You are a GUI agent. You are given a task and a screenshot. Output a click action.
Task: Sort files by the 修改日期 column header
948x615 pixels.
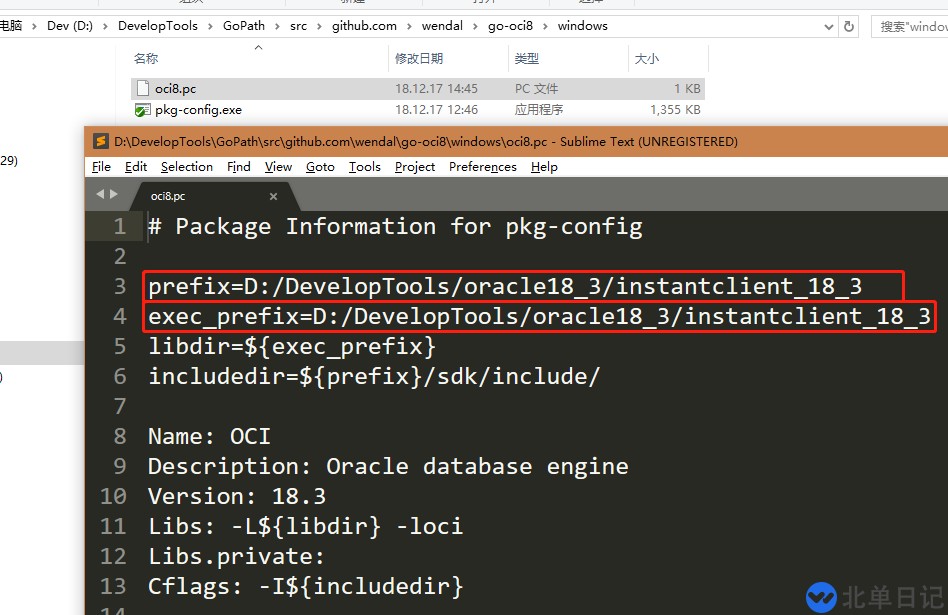pyautogui.click(x=417, y=59)
